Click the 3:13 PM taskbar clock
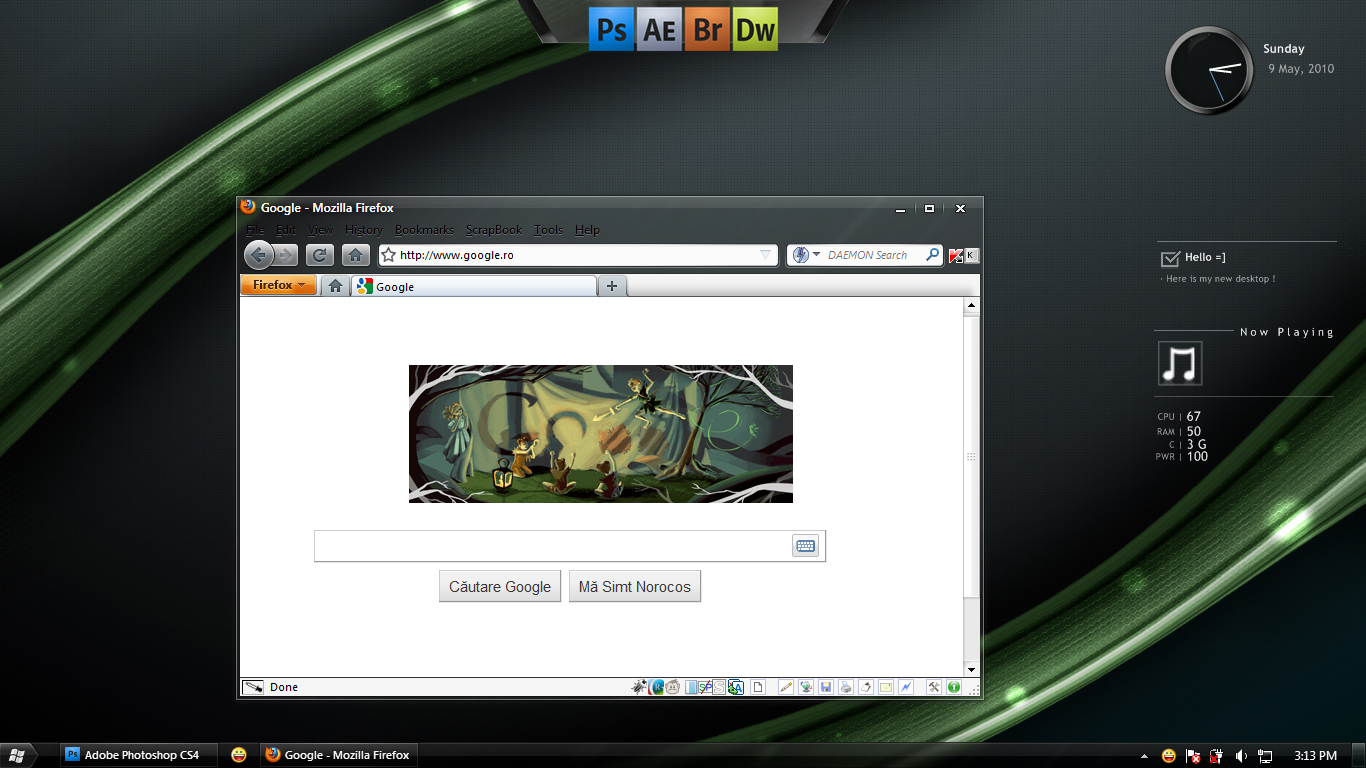This screenshot has width=1366, height=768. point(1315,756)
